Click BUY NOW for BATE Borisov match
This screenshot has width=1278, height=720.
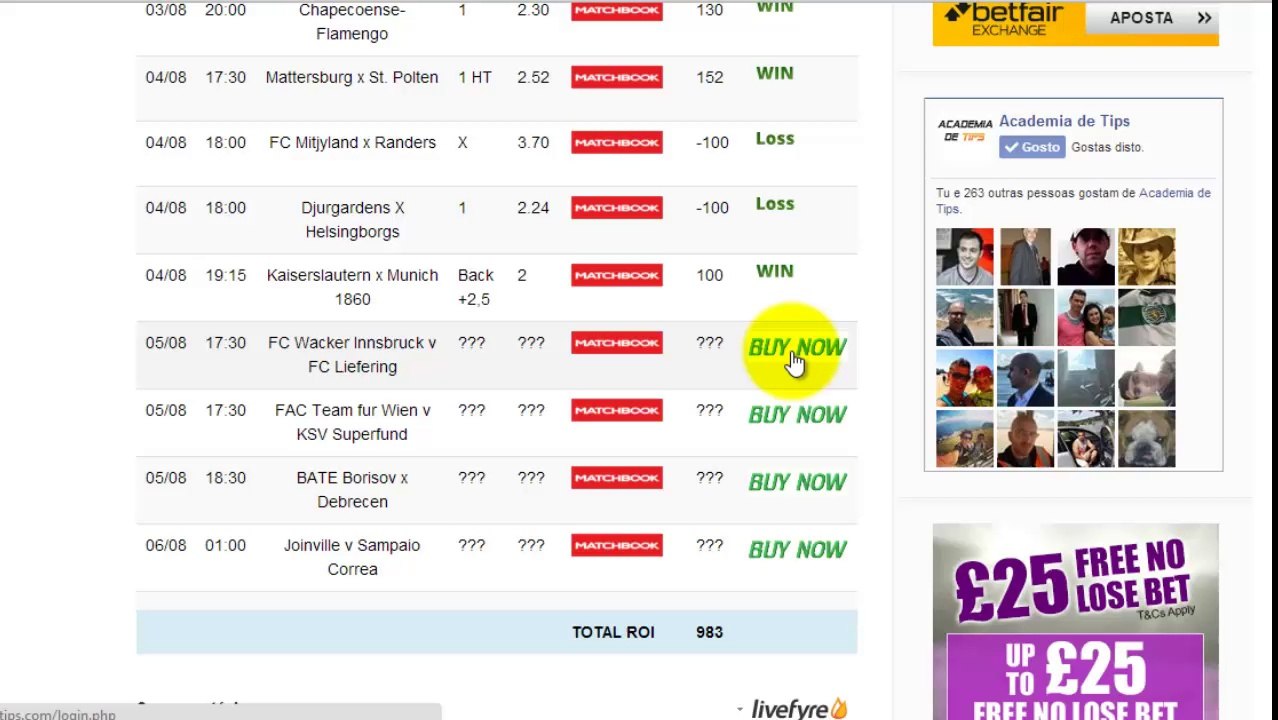point(797,482)
